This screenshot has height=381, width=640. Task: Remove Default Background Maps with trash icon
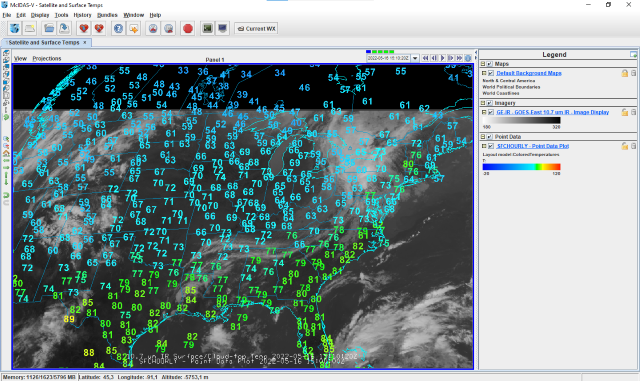[633, 73]
